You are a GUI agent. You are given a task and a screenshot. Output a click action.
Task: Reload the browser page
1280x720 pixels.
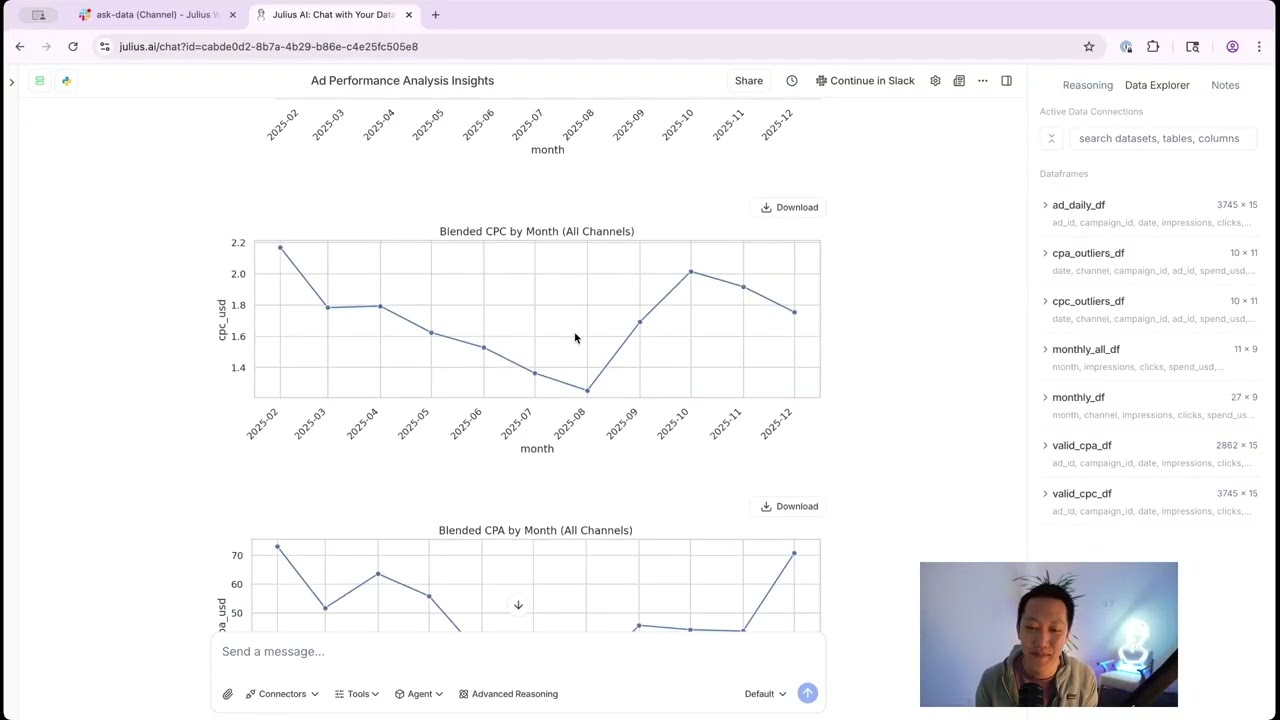pyautogui.click(x=73, y=47)
